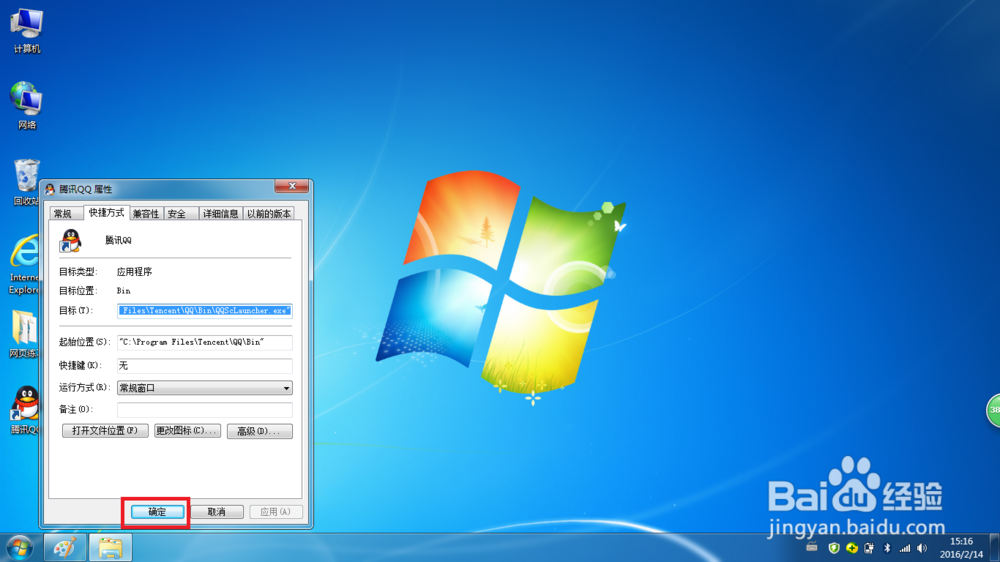This screenshot has height=562, width=1000.
Task: Select the Recycle Bin desktop icon
Action: [x=26, y=182]
